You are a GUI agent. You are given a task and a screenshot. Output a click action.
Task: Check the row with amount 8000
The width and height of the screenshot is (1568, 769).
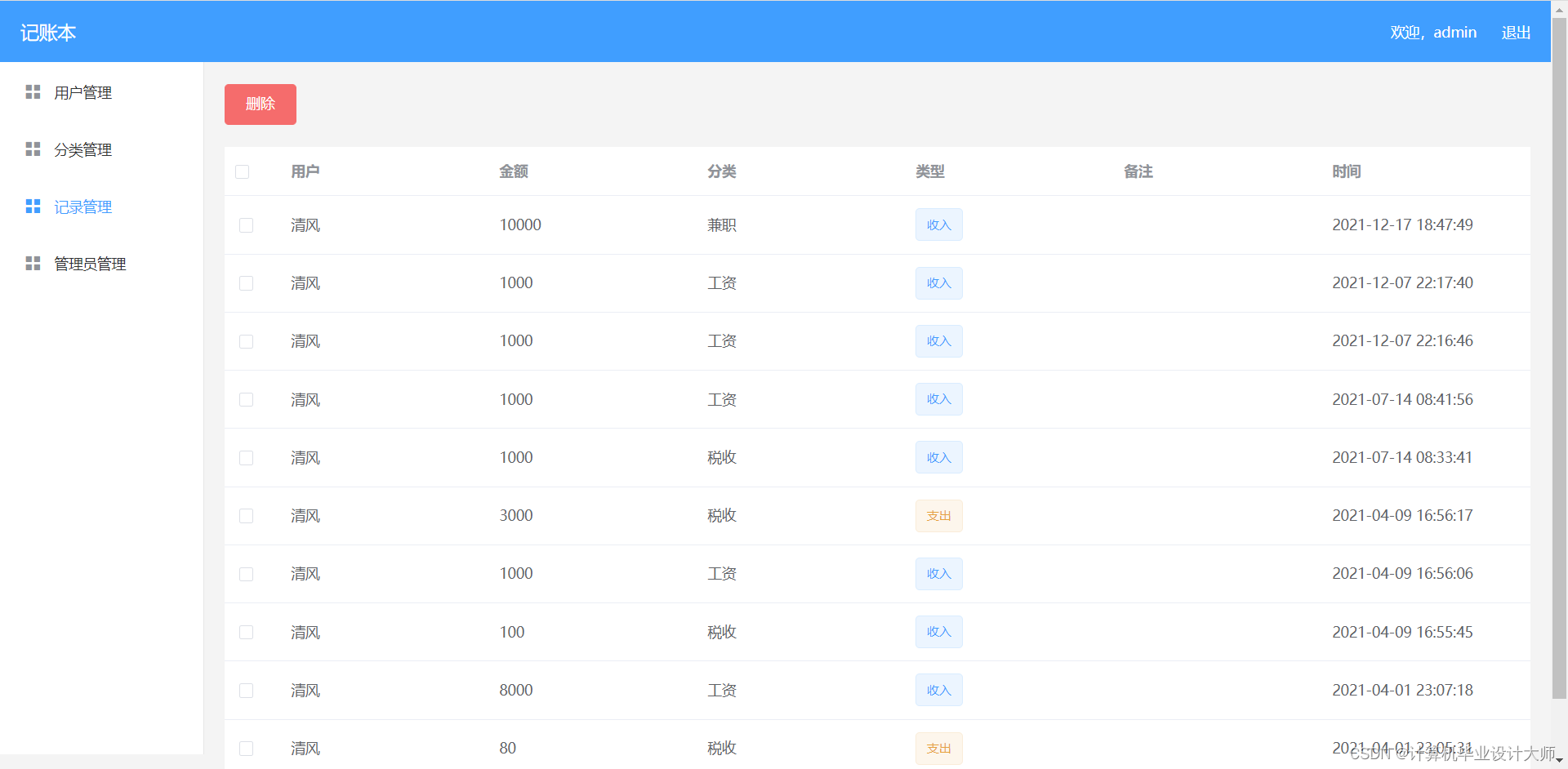coord(246,691)
